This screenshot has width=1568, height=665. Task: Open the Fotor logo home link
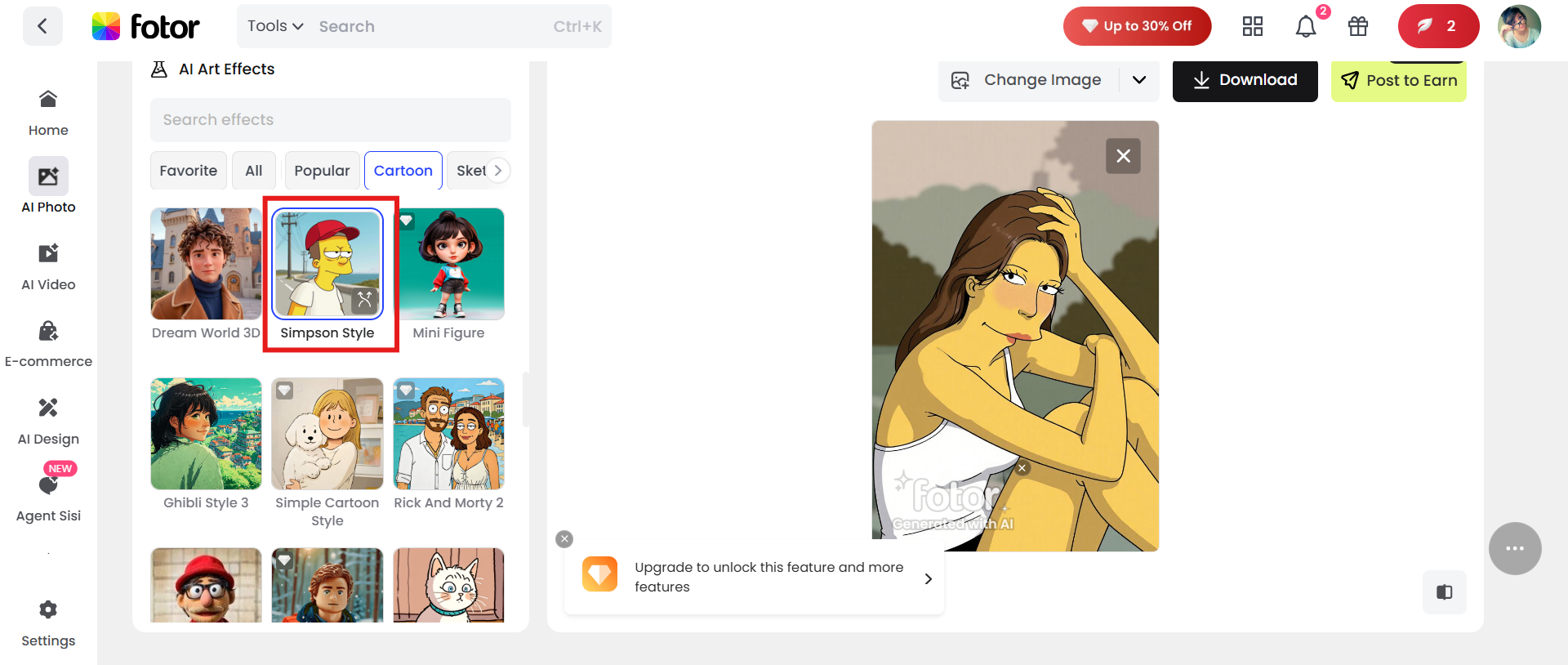tap(145, 26)
